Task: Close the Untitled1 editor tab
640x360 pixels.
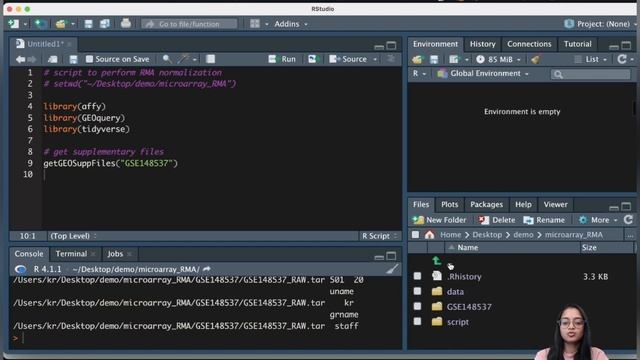Action: 69,44
